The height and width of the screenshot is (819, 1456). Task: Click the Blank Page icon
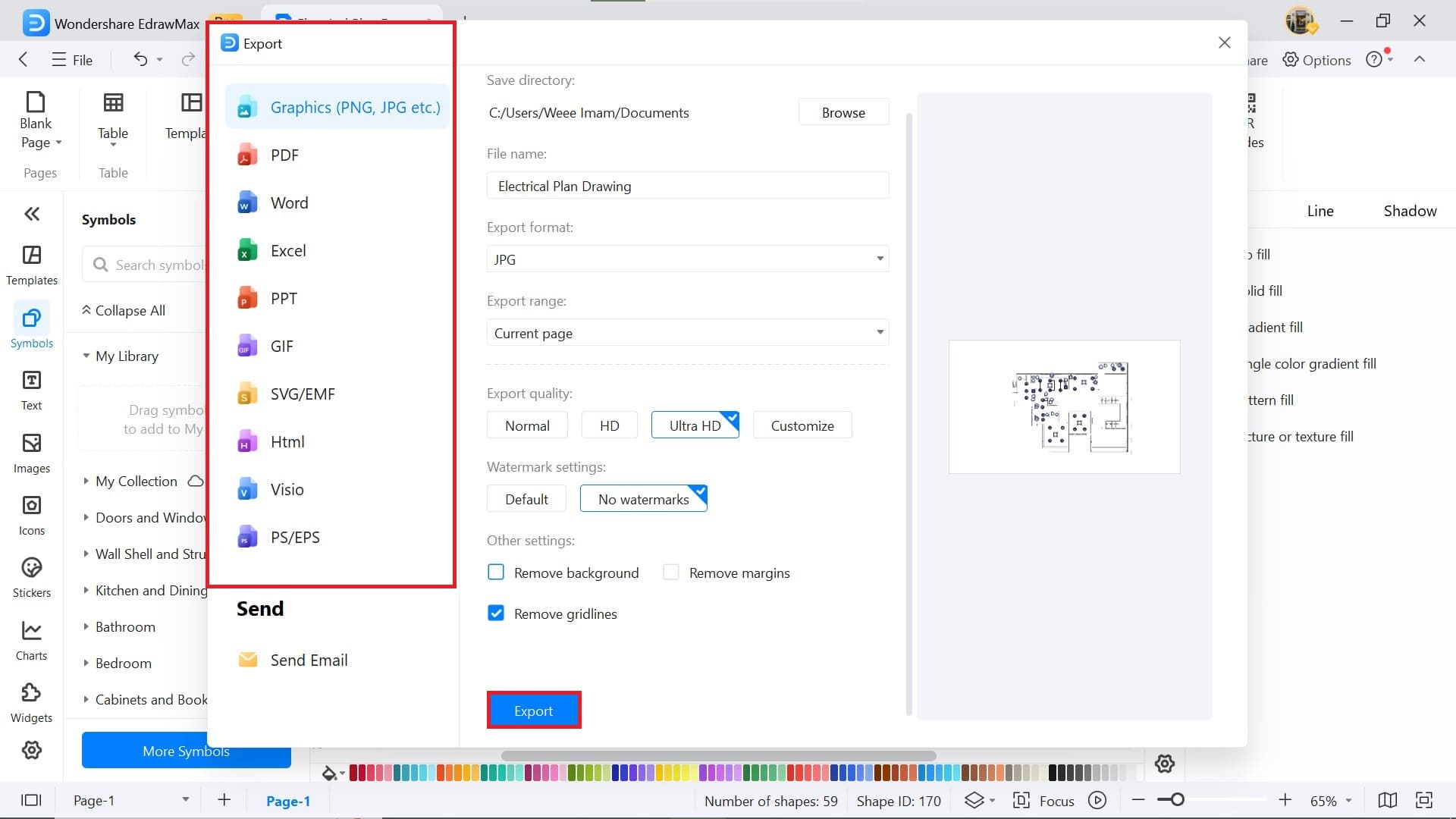36,102
